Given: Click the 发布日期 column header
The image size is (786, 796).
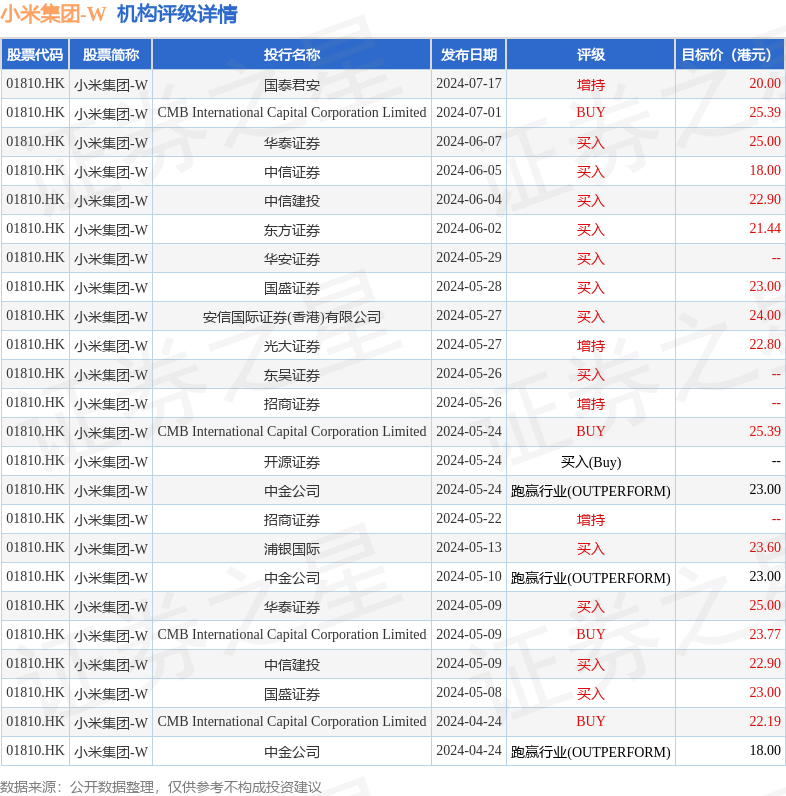Looking at the screenshot, I should [x=469, y=54].
